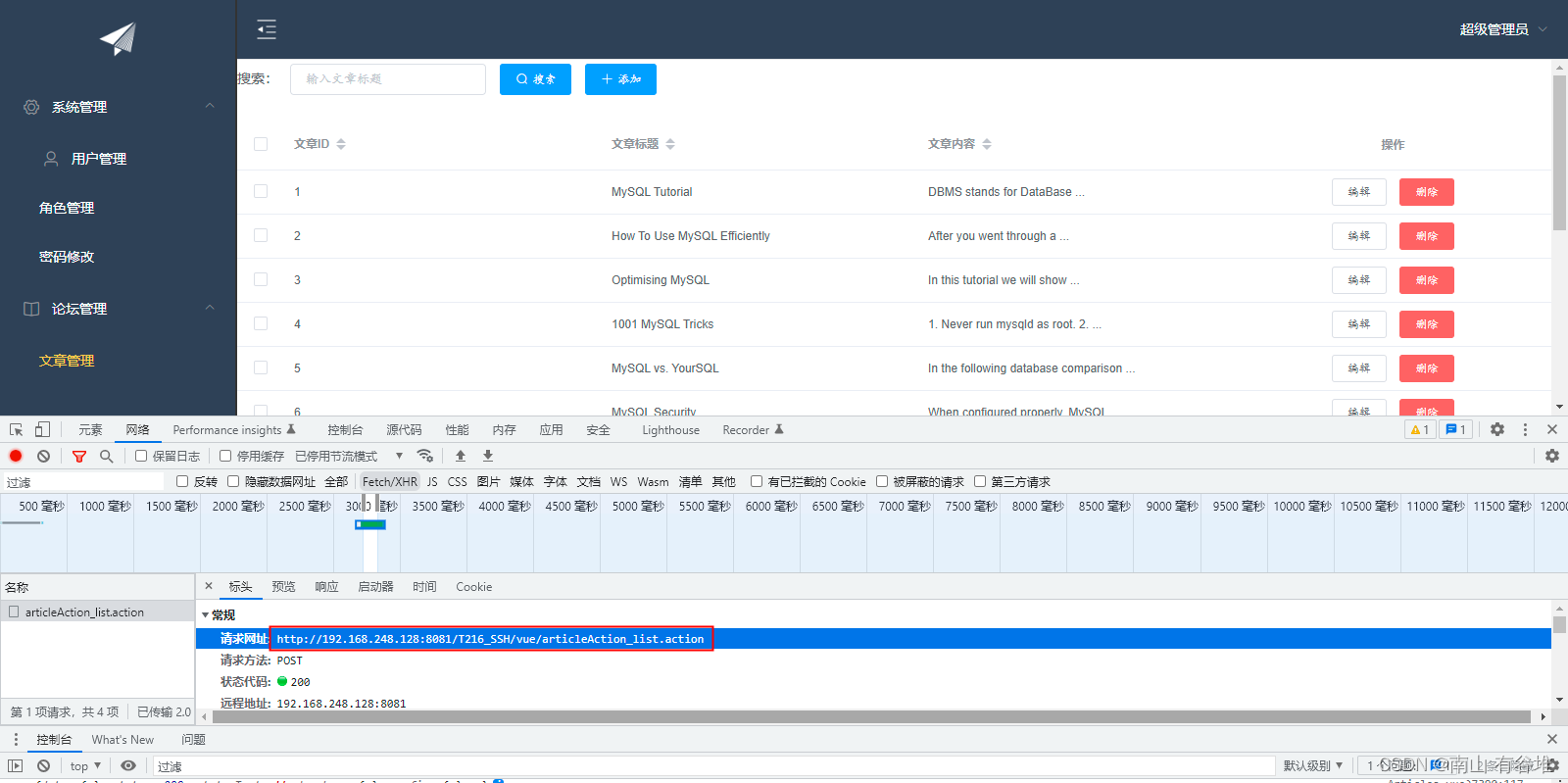The height and width of the screenshot is (783, 1568).
Task: Open the 响应 tab of the request
Action: 327,586
